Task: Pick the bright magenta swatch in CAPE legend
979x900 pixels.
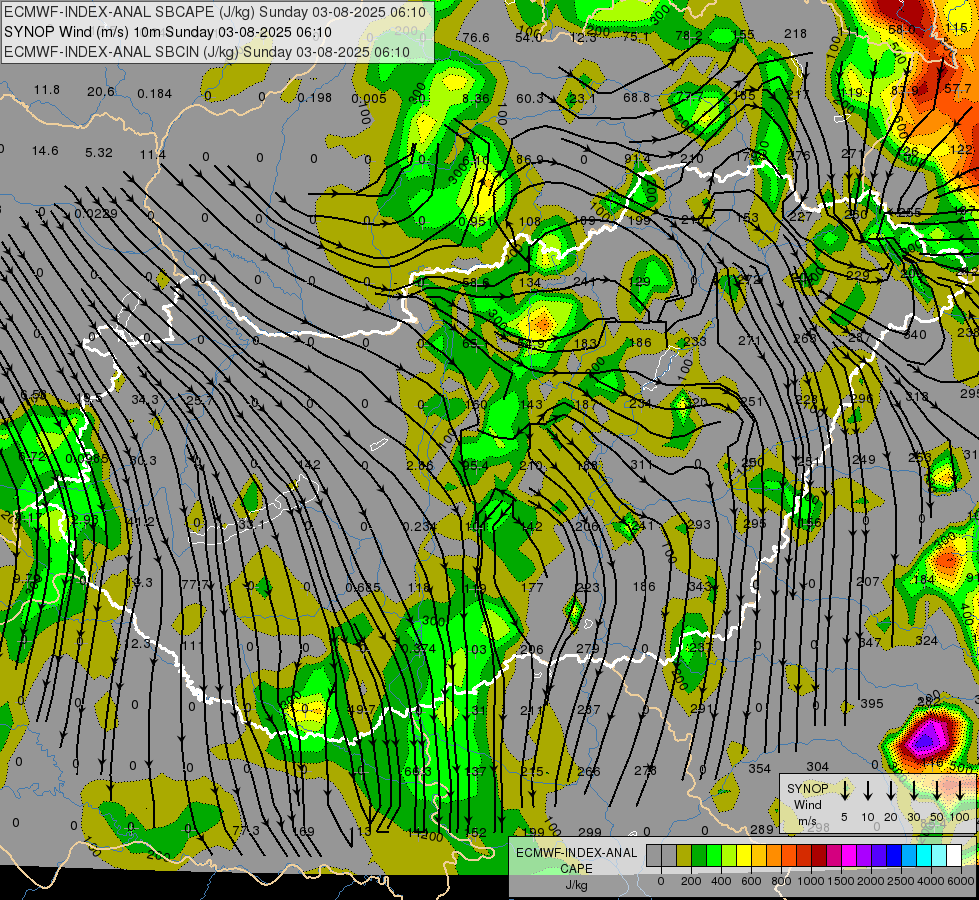Action: point(849,855)
